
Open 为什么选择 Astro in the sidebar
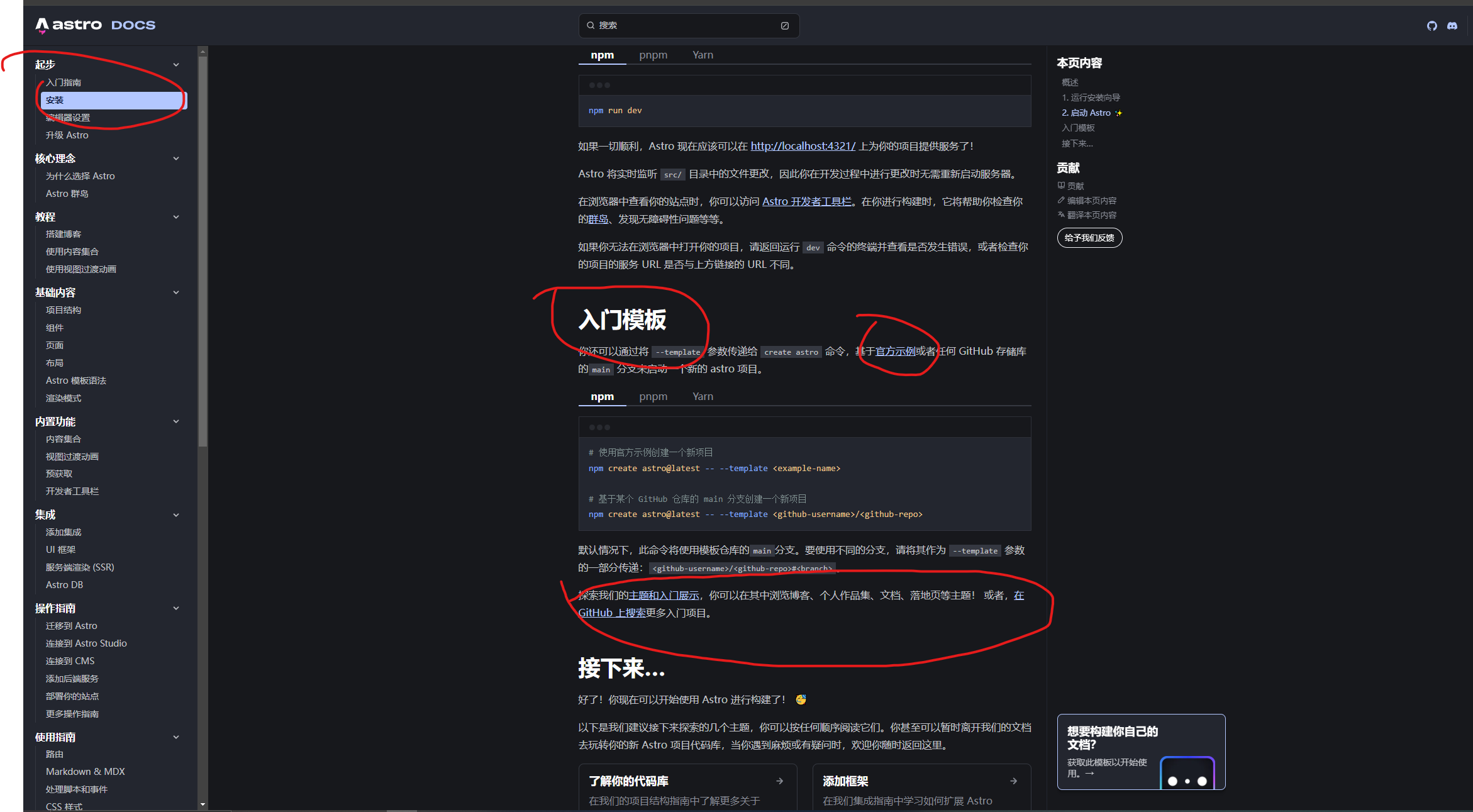point(81,176)
